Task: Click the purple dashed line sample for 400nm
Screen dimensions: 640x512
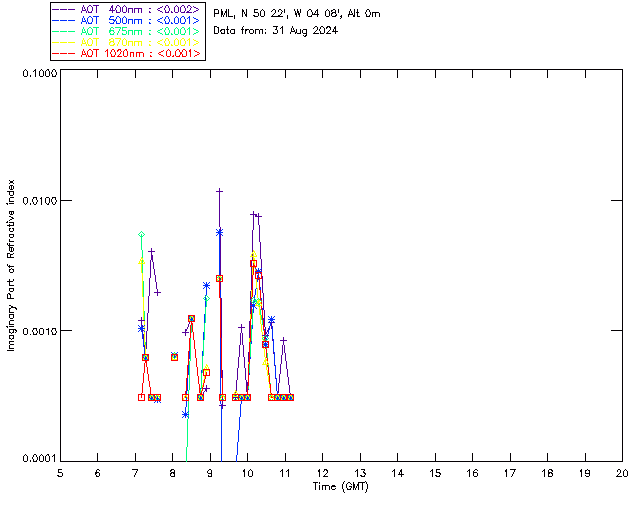Action: point(64,9)
